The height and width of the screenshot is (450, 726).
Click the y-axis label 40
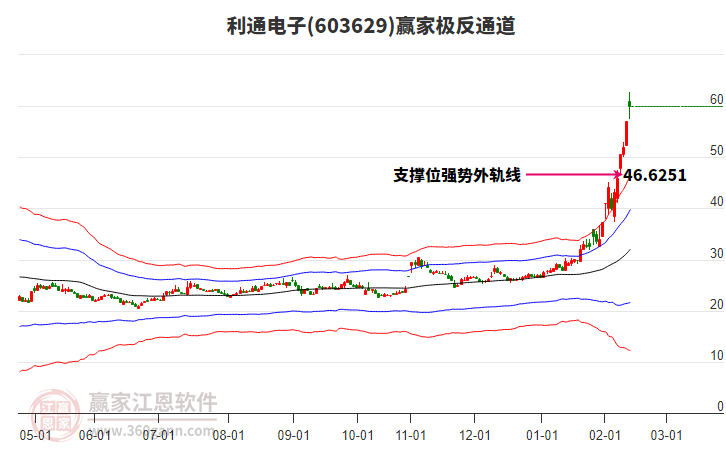(x=716, y=201)
